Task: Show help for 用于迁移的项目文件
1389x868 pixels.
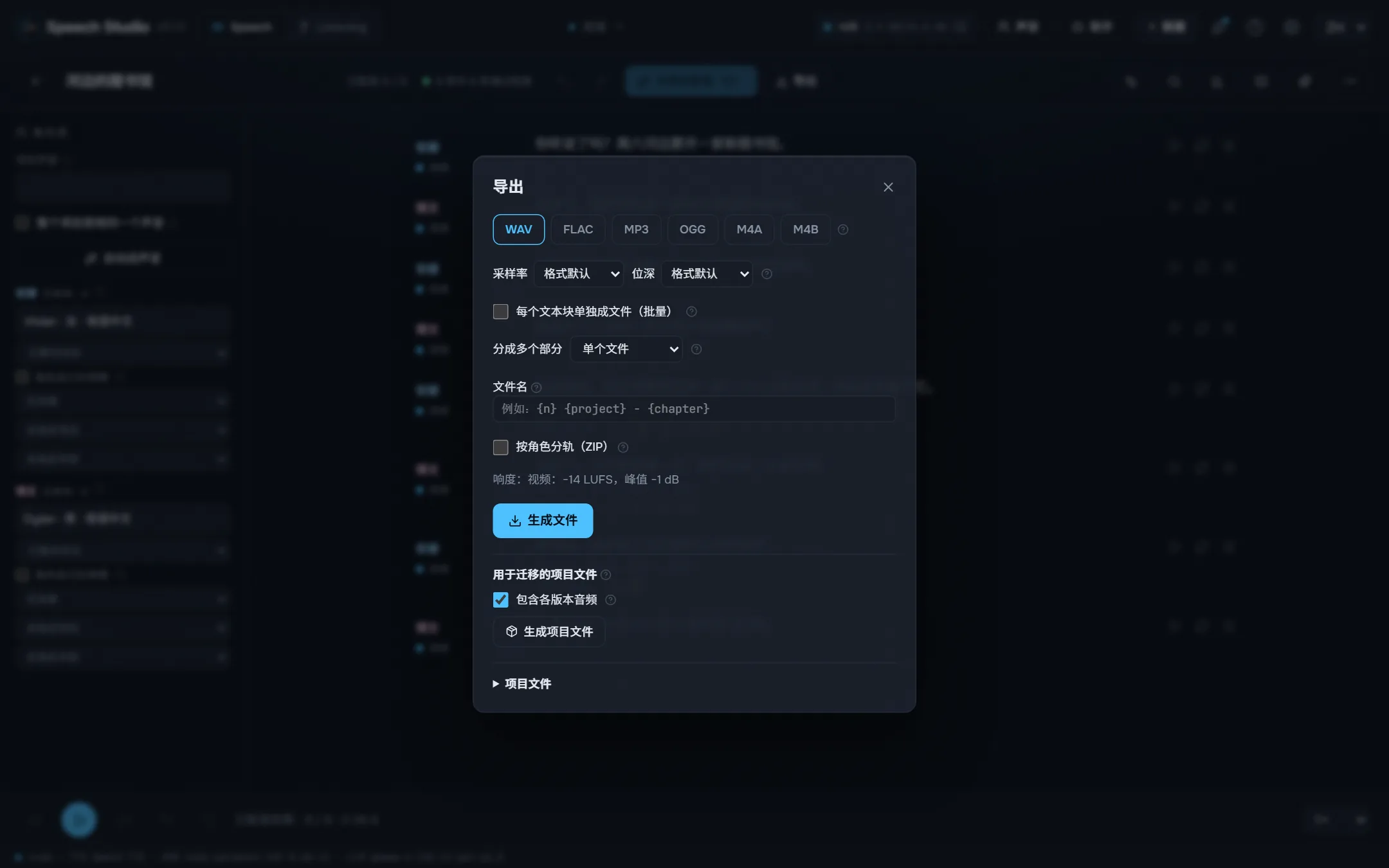Action: [606, 575]
